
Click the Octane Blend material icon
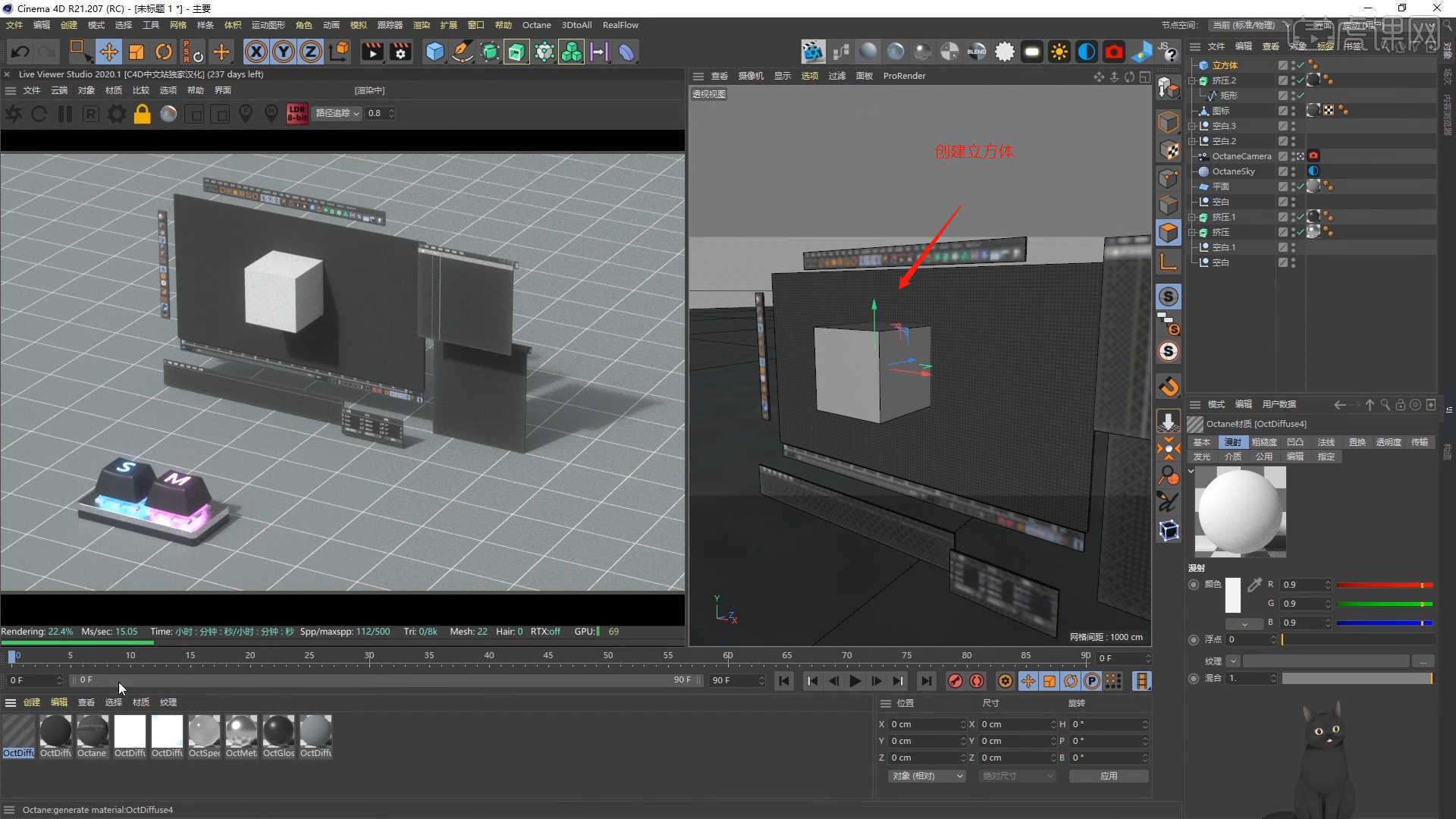[x=977, y=52]
